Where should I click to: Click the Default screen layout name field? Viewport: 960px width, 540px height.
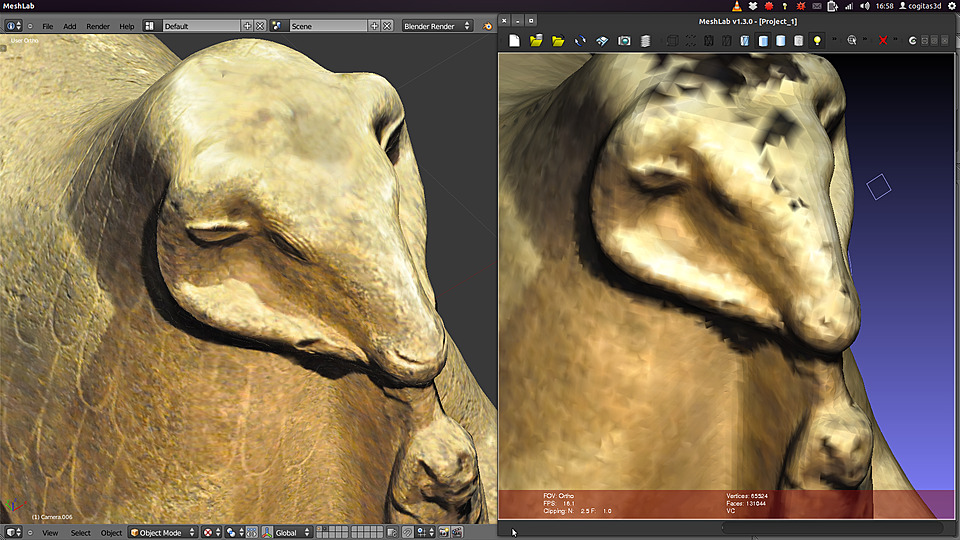click(x=201, y=26)
